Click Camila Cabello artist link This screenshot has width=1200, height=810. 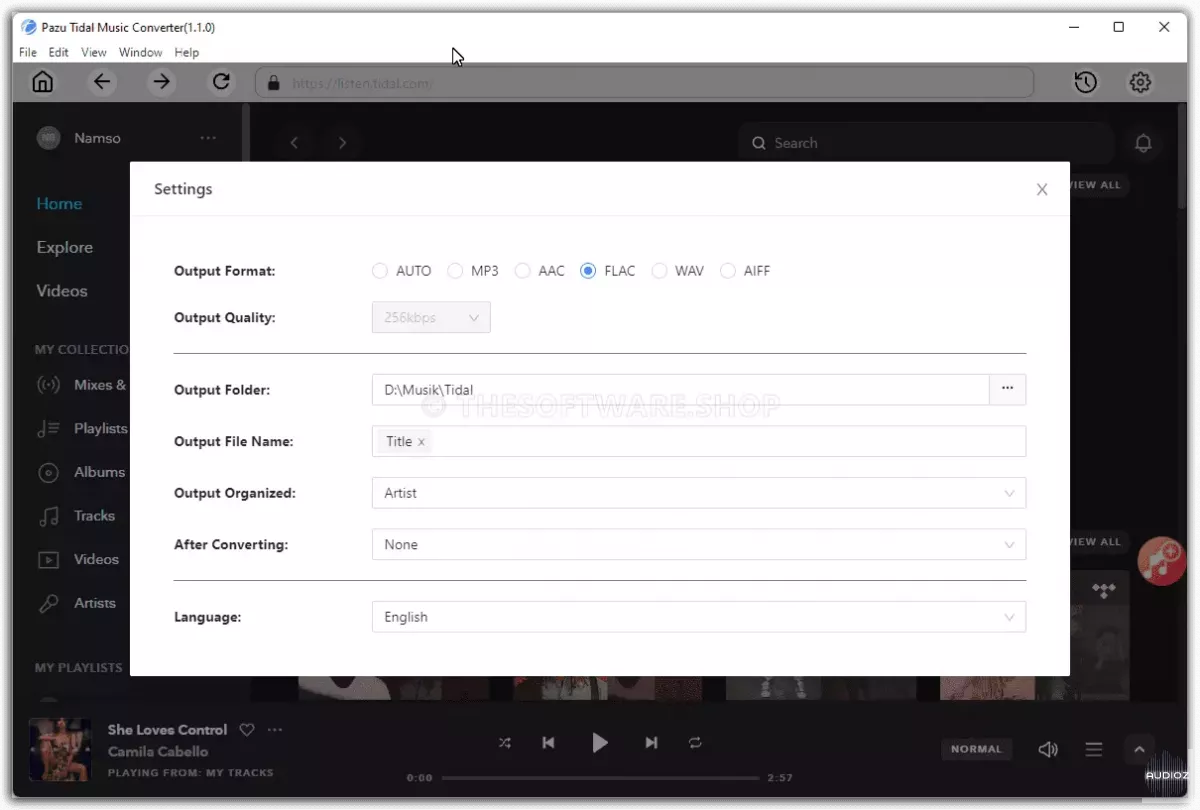(x=158, y=751)
